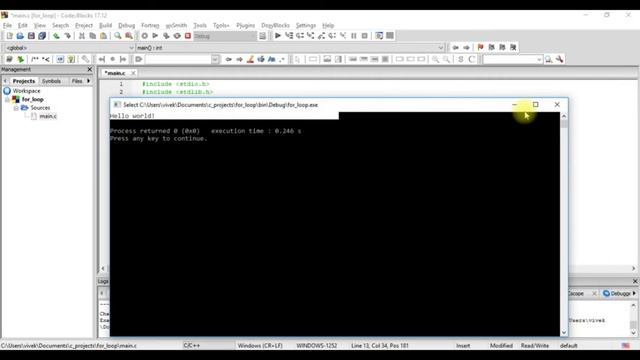640x360 pixels.
Task: Close the Management panel
Action: click(x=90, y=70)
